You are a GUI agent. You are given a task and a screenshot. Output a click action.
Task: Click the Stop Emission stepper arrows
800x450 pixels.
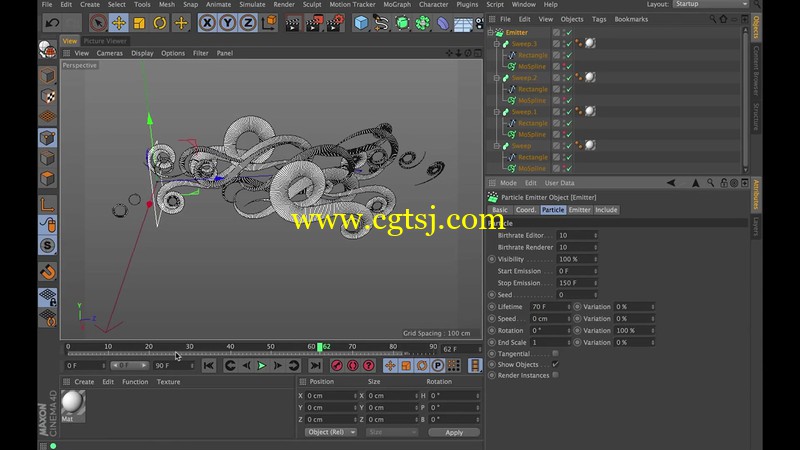pos(595,283)
